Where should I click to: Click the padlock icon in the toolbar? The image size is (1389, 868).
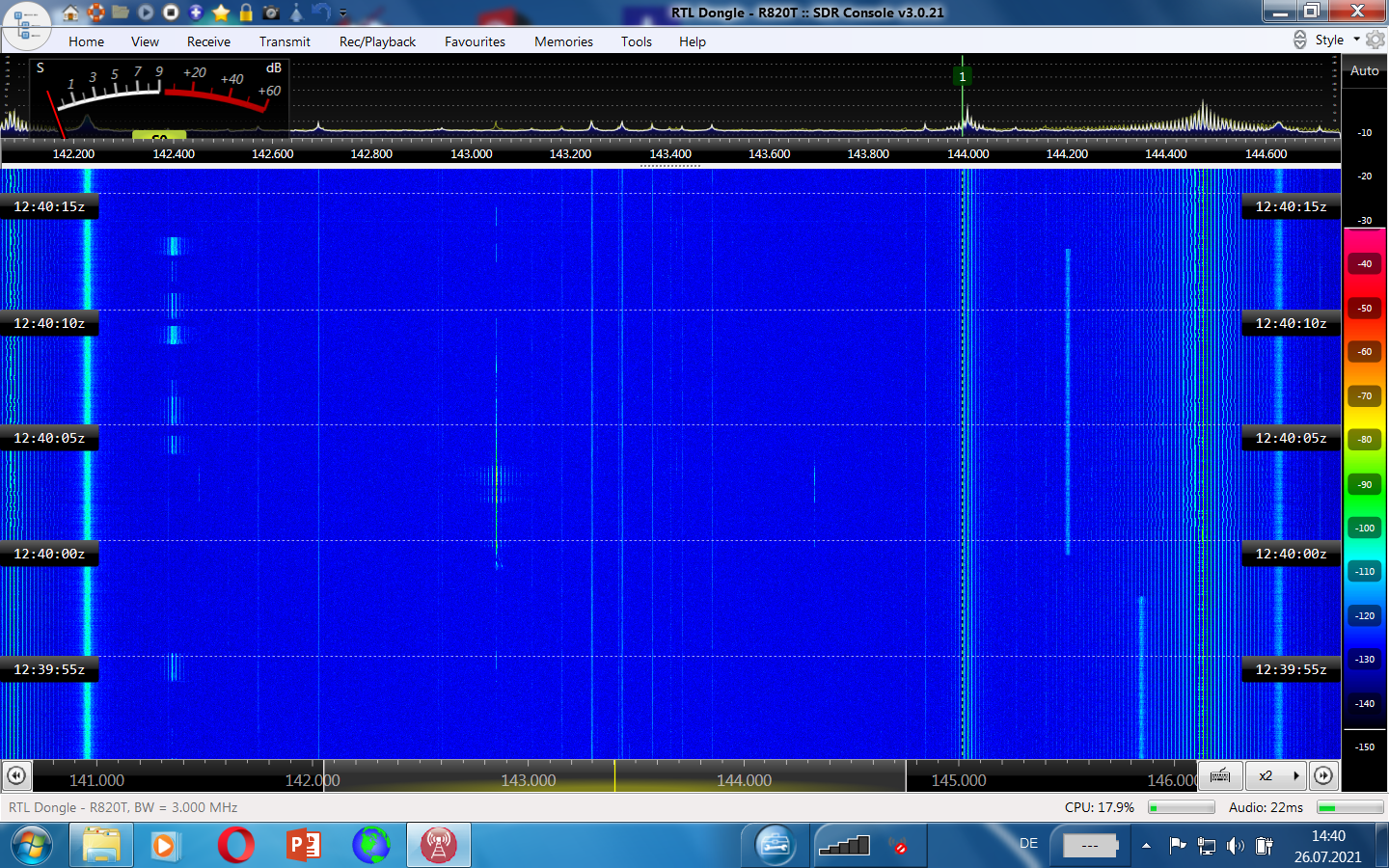246,13
